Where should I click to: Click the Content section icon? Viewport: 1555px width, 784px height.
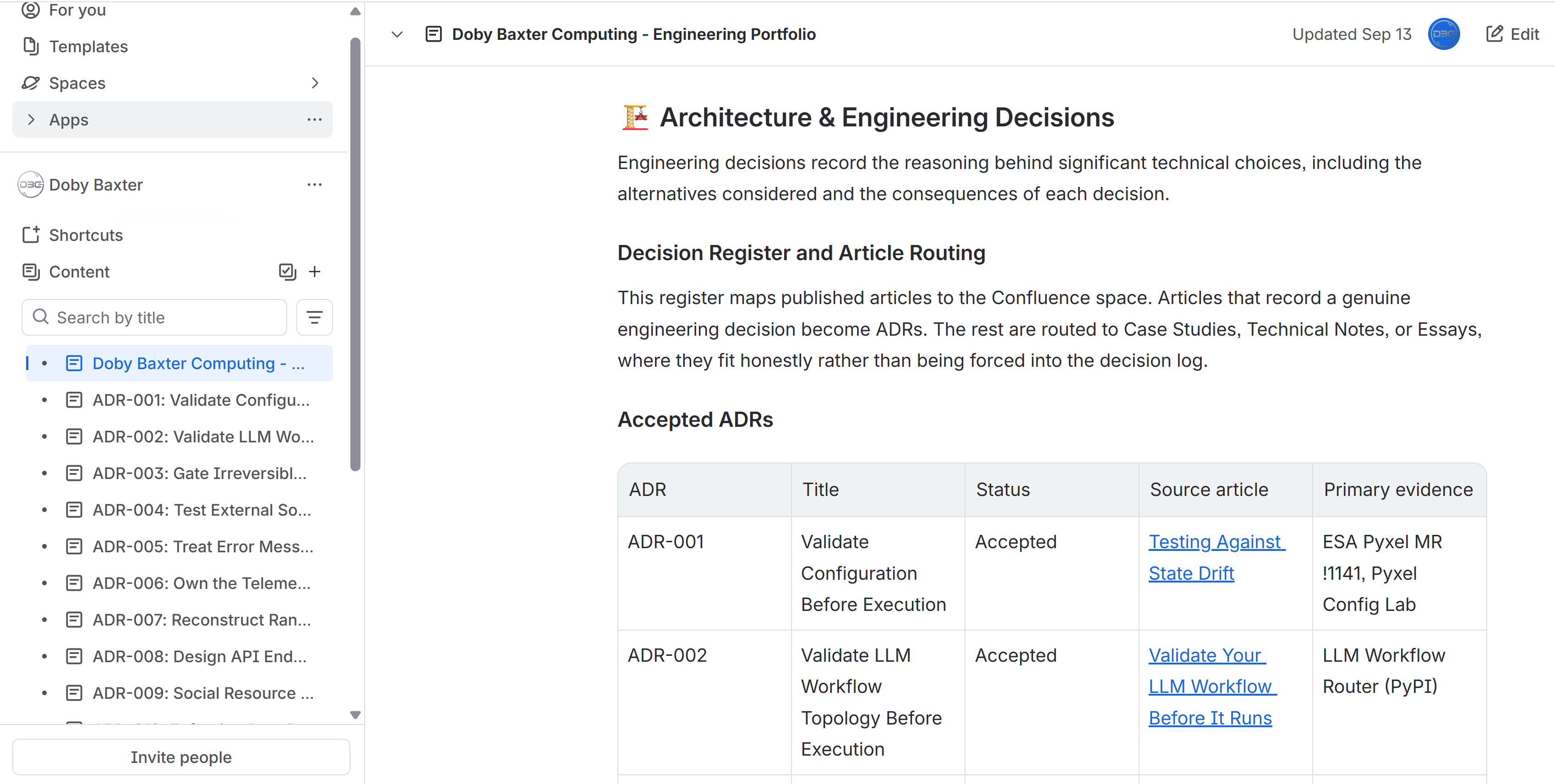31,272
